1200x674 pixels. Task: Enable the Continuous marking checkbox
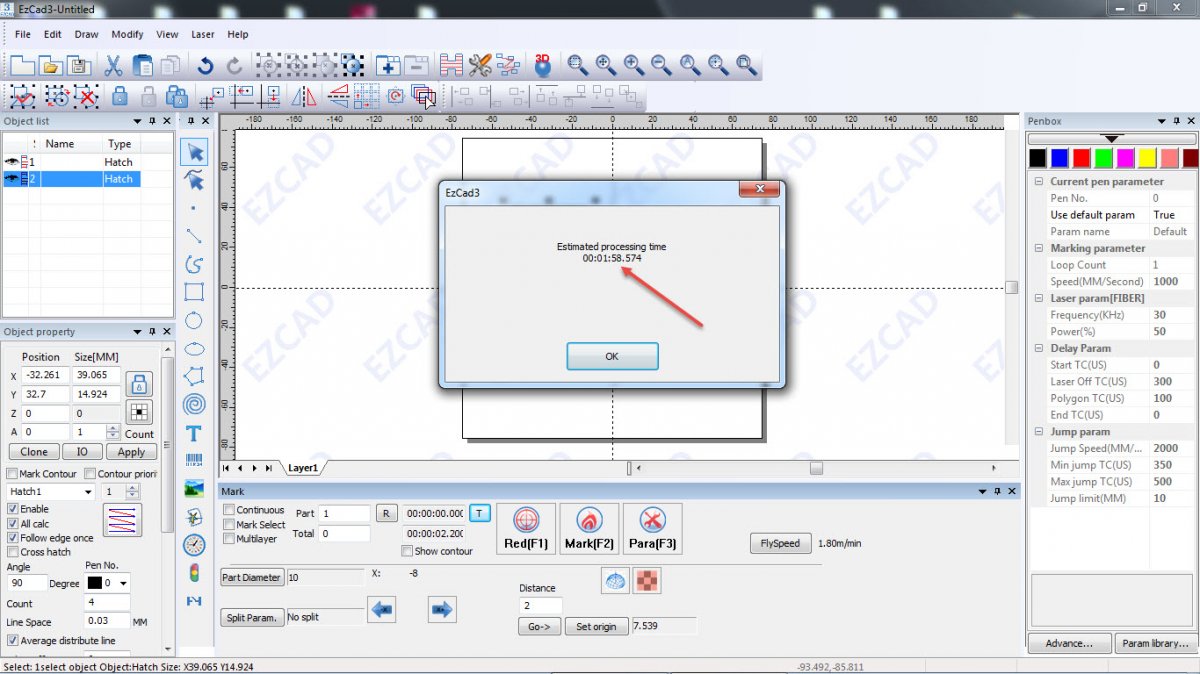(x=230, y=510)
